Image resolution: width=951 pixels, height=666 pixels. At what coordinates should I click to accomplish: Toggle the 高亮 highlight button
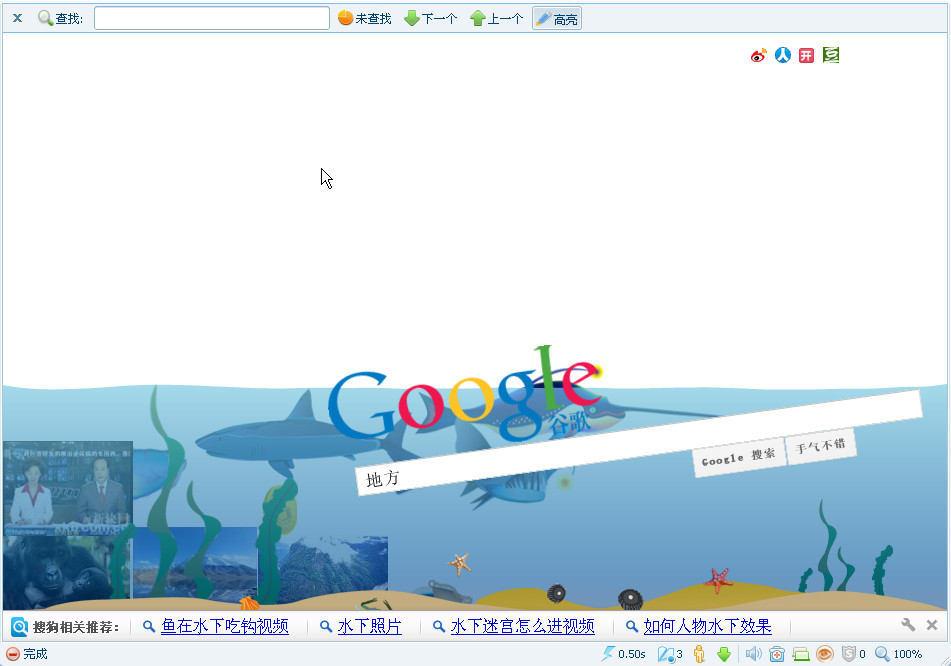pyautogui.click(x=557, y=18)
